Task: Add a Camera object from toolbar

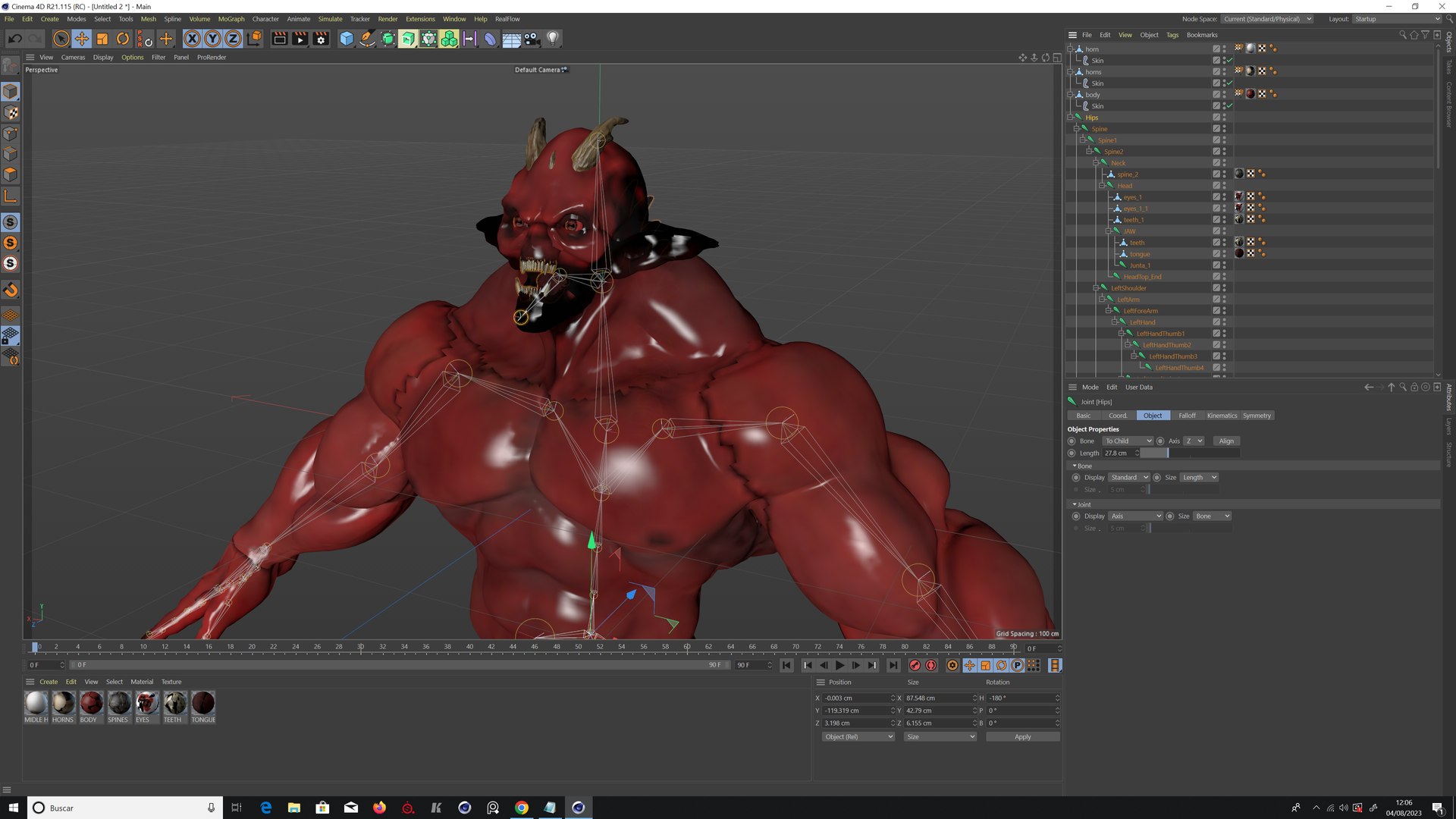Action: 532,39
